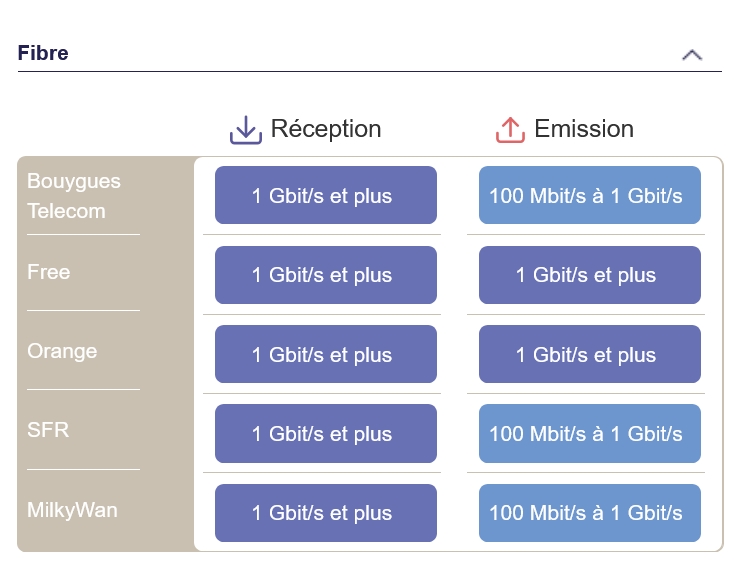Viewport: 741px width, 571px height.
Task: Select Bouygues Telecom emission 100 Mbit/s badge
Action: pyautogui.click(x=590, y=195)
